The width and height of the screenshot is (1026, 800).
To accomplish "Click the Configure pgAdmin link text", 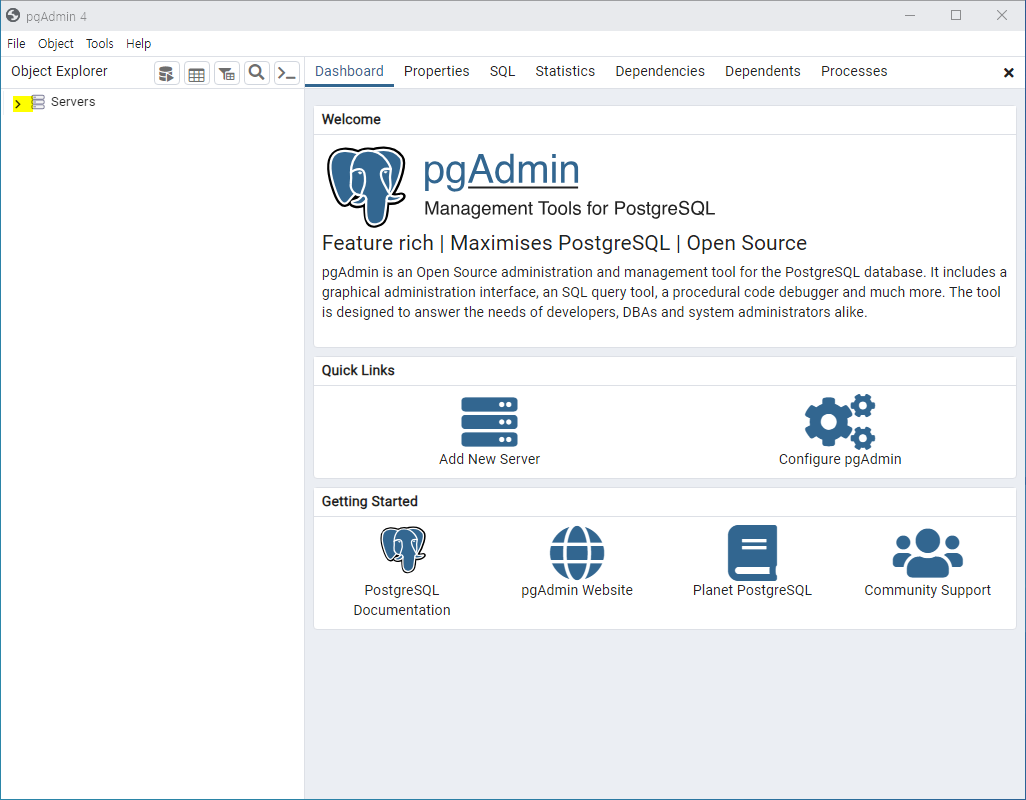I will [x=840, y=459].
